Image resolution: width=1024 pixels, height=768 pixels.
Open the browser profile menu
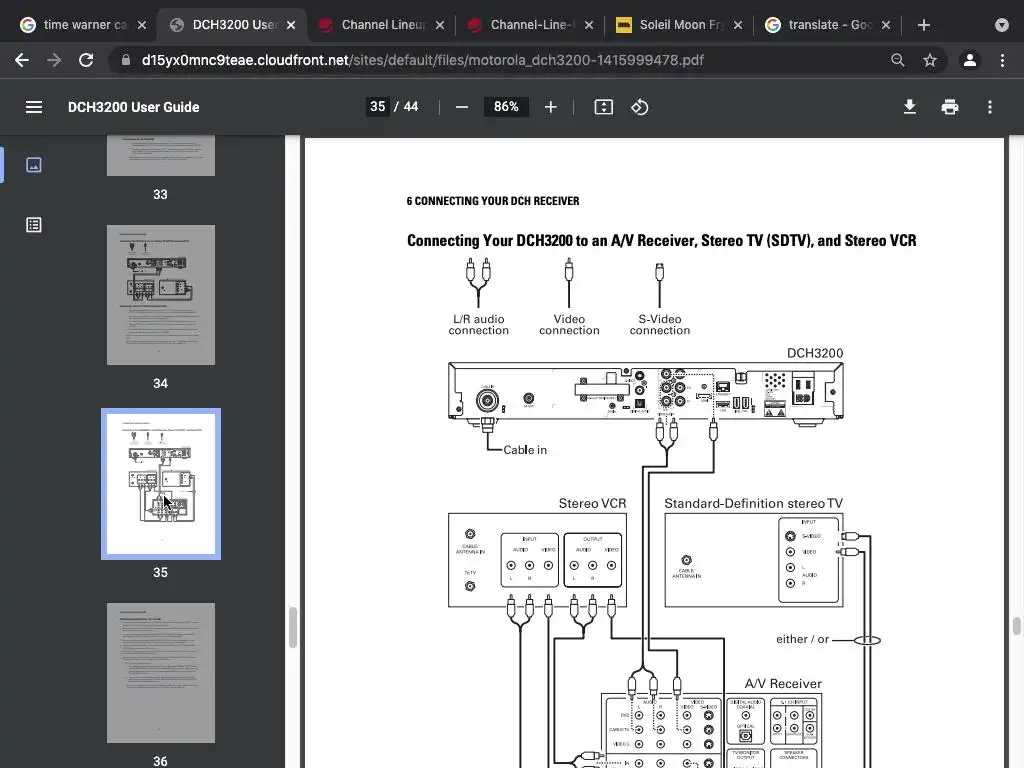pos(970,60)
